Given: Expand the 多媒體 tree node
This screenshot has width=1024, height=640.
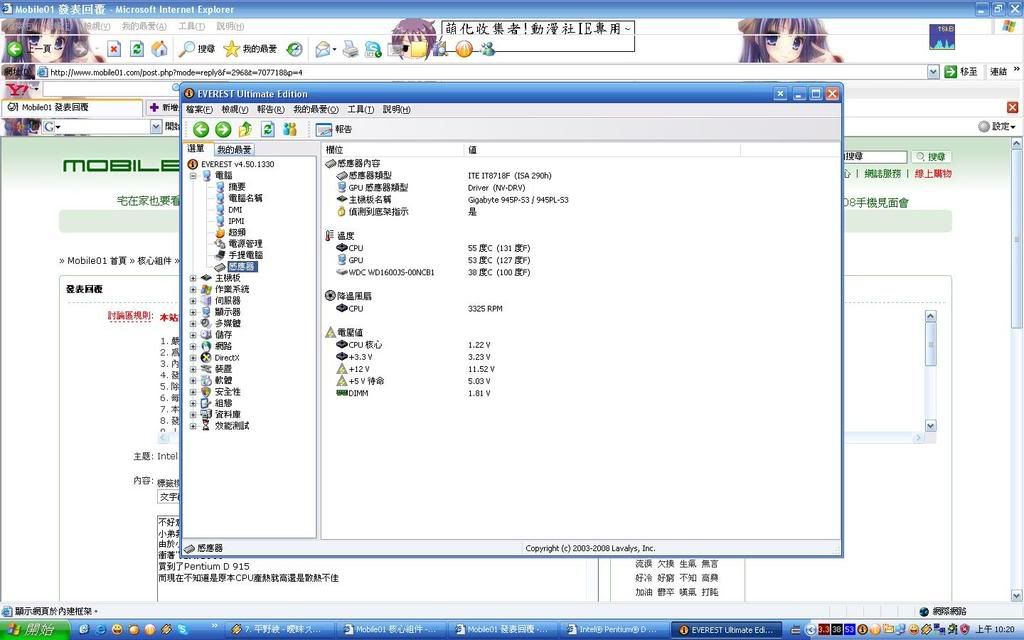Looking at the screenshot, I should (193, 323).
